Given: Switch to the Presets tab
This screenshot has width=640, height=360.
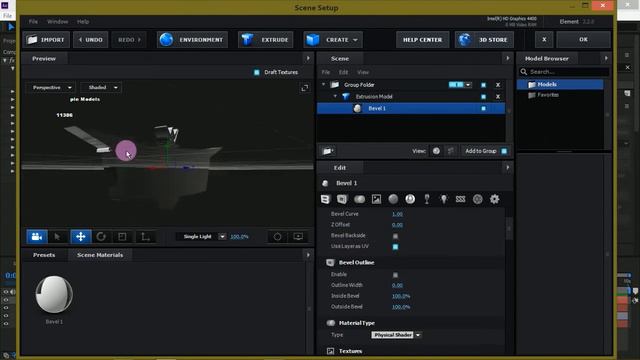Looking at the screenshot, I should point(44,255).
